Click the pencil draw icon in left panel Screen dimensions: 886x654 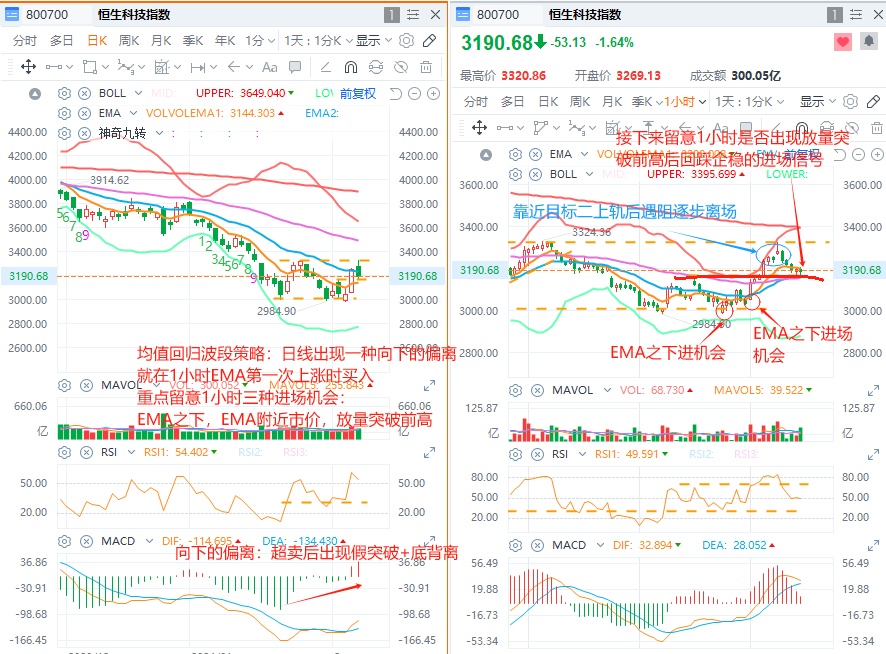(429, 41)
